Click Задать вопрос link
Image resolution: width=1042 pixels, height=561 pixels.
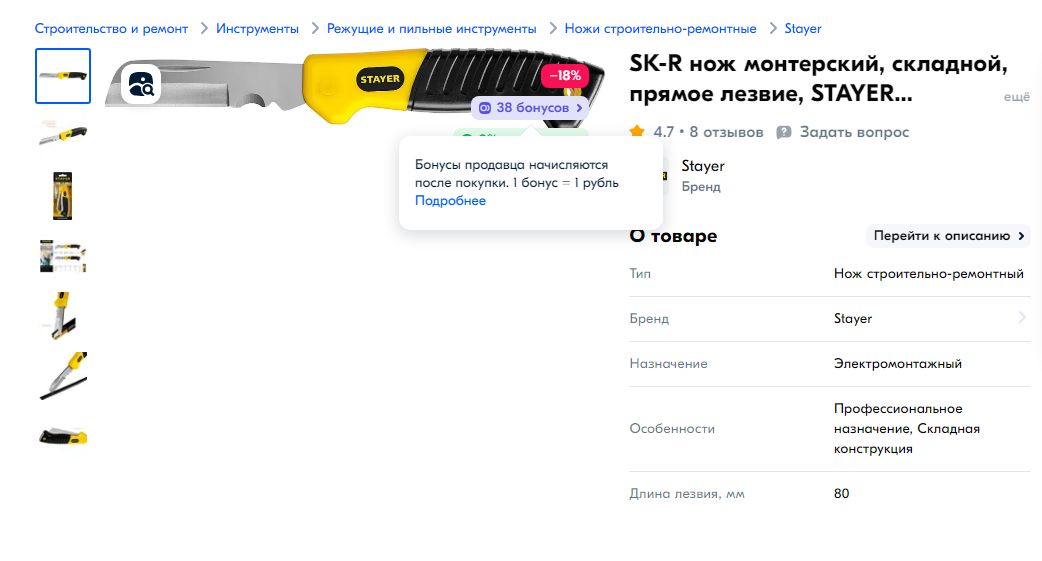pos(854,132)
